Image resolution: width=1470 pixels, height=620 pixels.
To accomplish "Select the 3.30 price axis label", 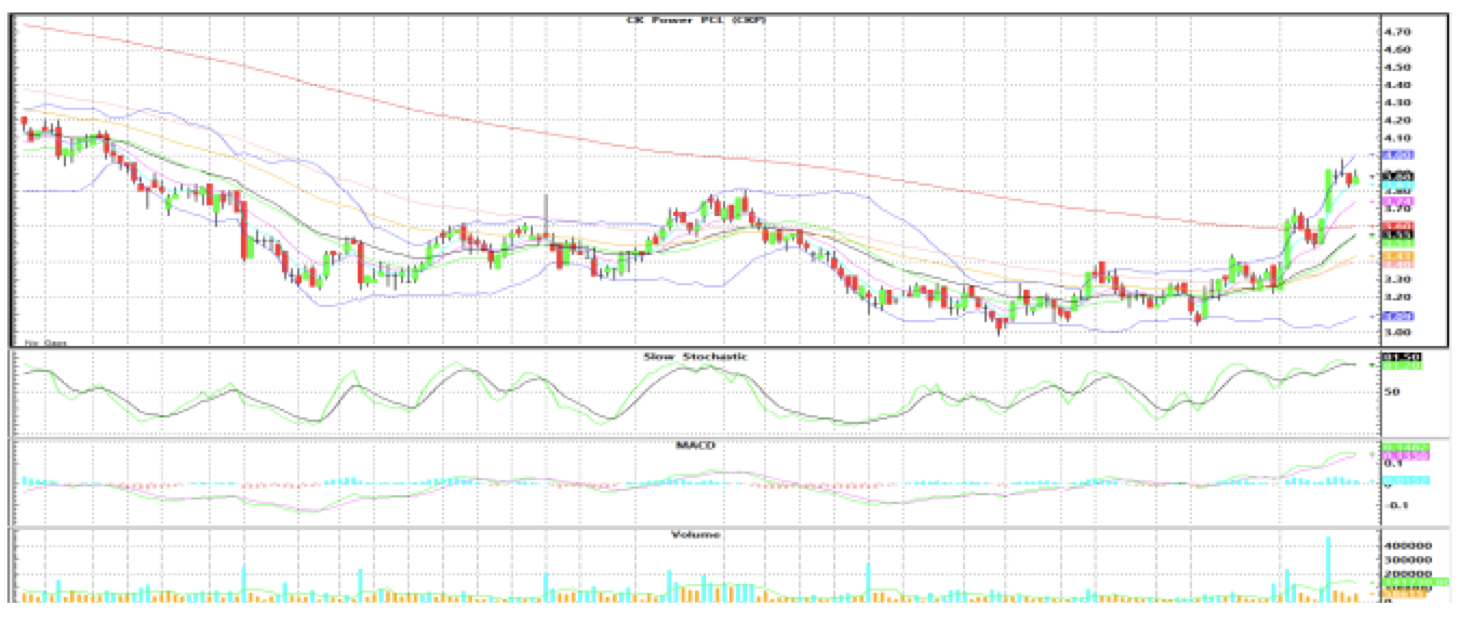I will (1397, 279).
